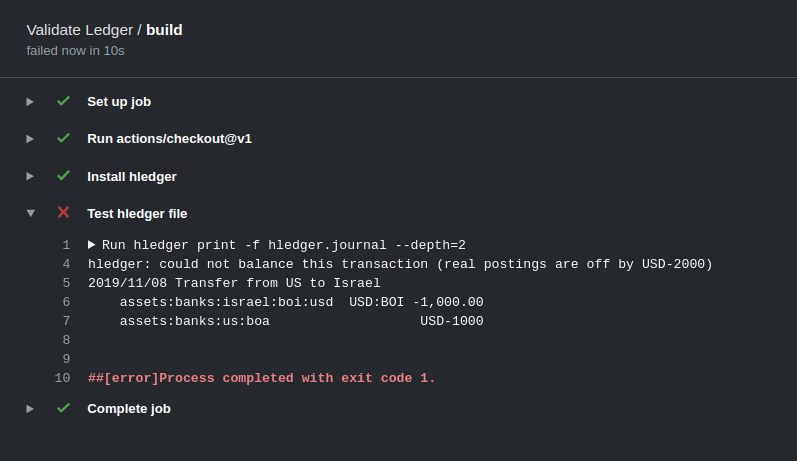This screenshot has width=797, height=461.
Task: Expand the Run actions/checkout@v1 step arrow
Action: 30,139
